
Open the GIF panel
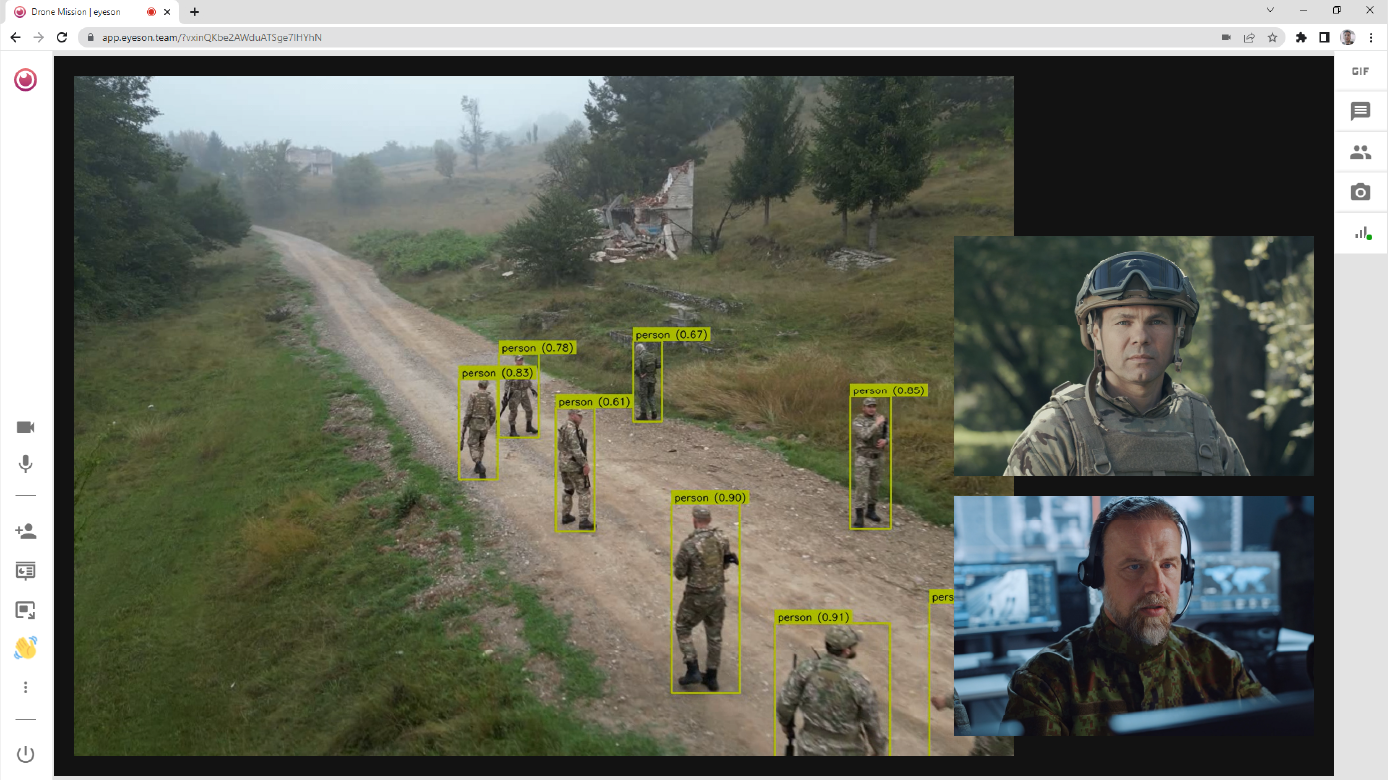coord(1360,72)
